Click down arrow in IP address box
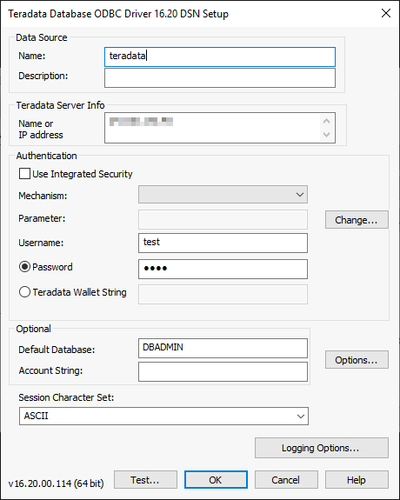This screenshot has height=500, width=400. click(327, 134)
